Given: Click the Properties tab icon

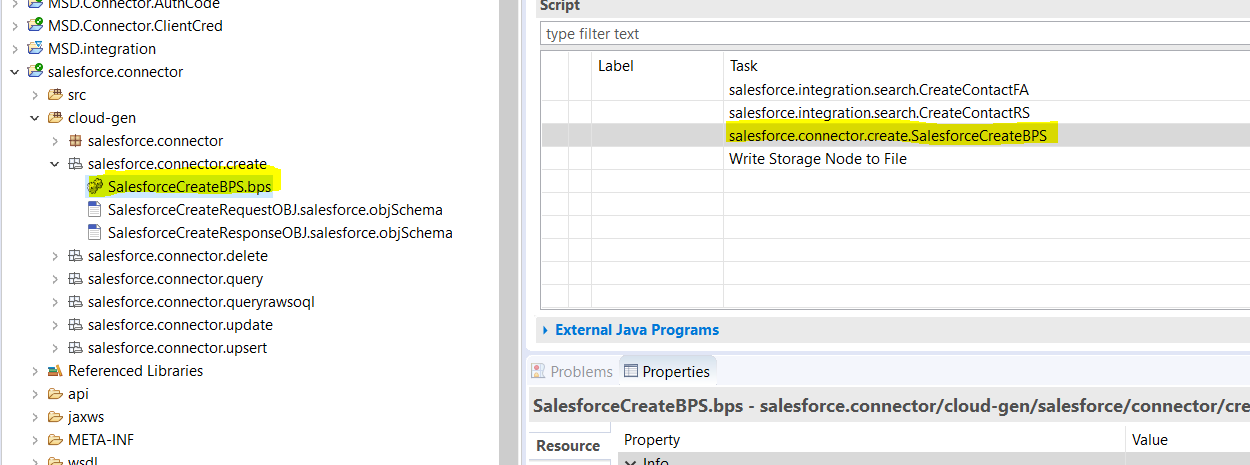Looking at the screenshot, I should coord(630,371).
